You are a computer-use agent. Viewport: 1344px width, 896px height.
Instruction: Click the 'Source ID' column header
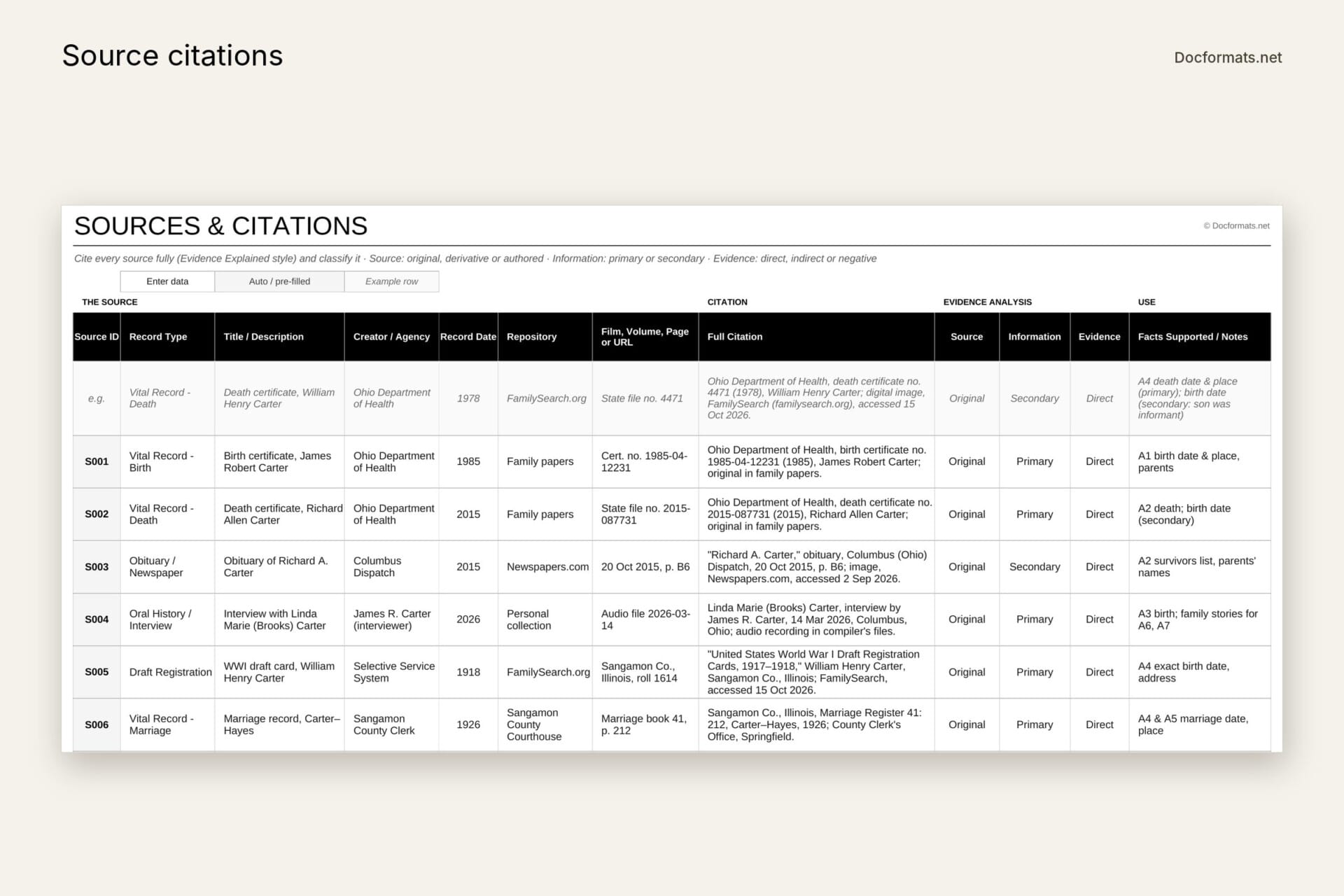click(97, 337)
